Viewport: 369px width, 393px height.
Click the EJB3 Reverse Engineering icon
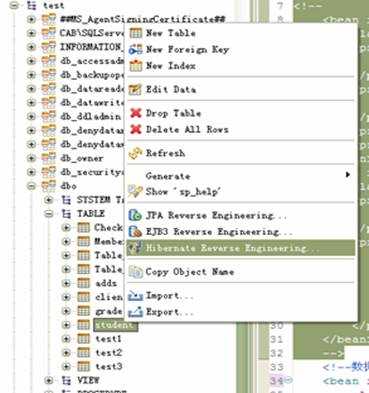135,231
